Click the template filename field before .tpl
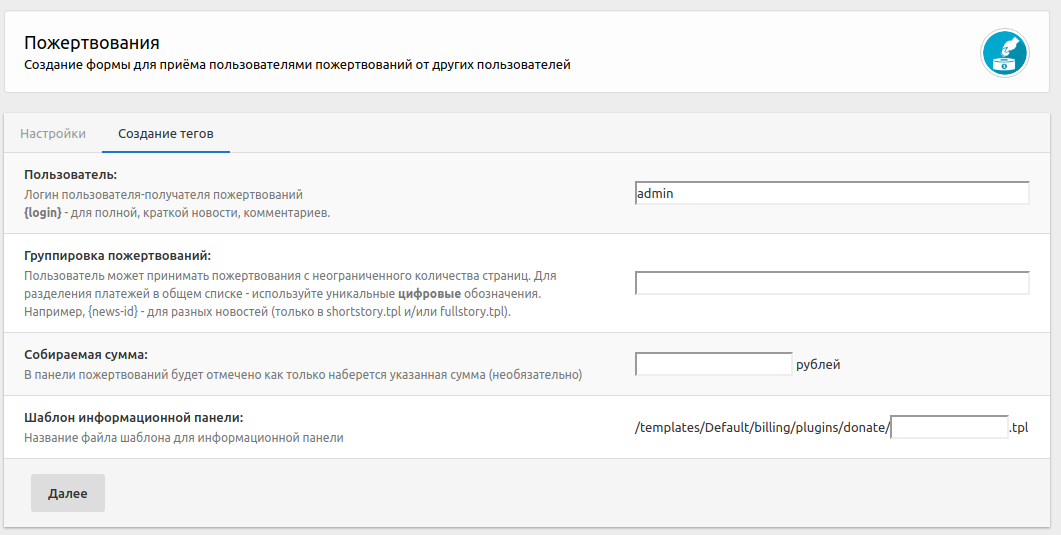Viewport: 1061px width, 535px height. point(949,428)
